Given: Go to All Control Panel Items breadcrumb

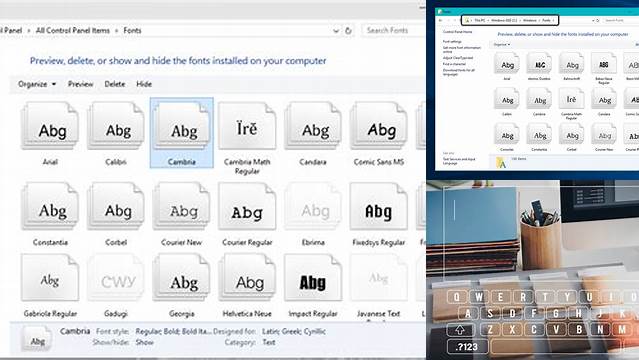Looking at the screenshot, I should coord(73,31).
